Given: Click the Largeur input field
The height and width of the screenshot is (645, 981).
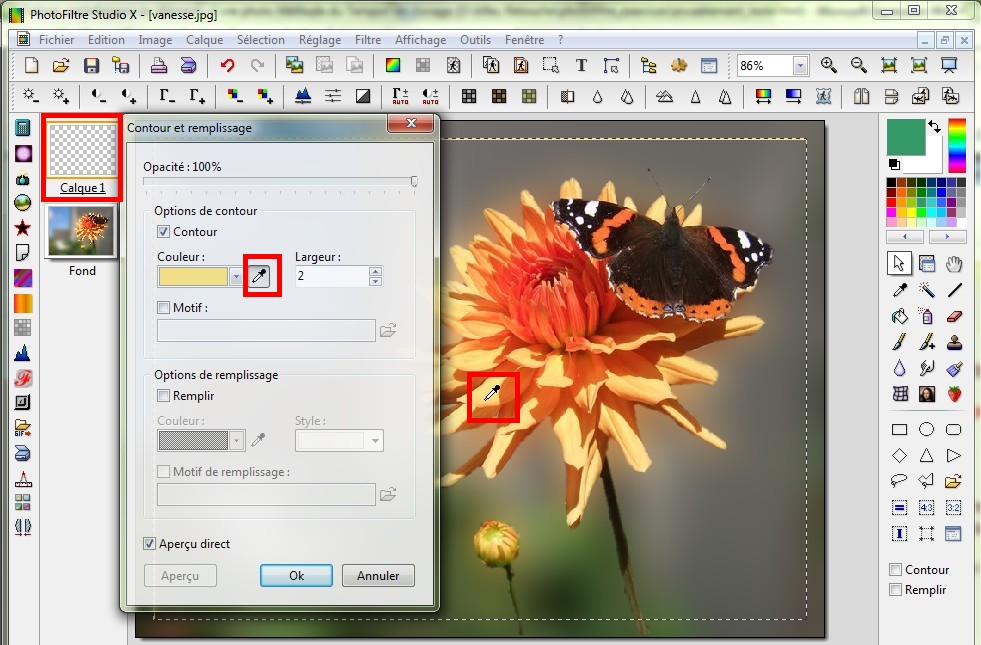Looking at the screenshot, I should pos(332,276).
